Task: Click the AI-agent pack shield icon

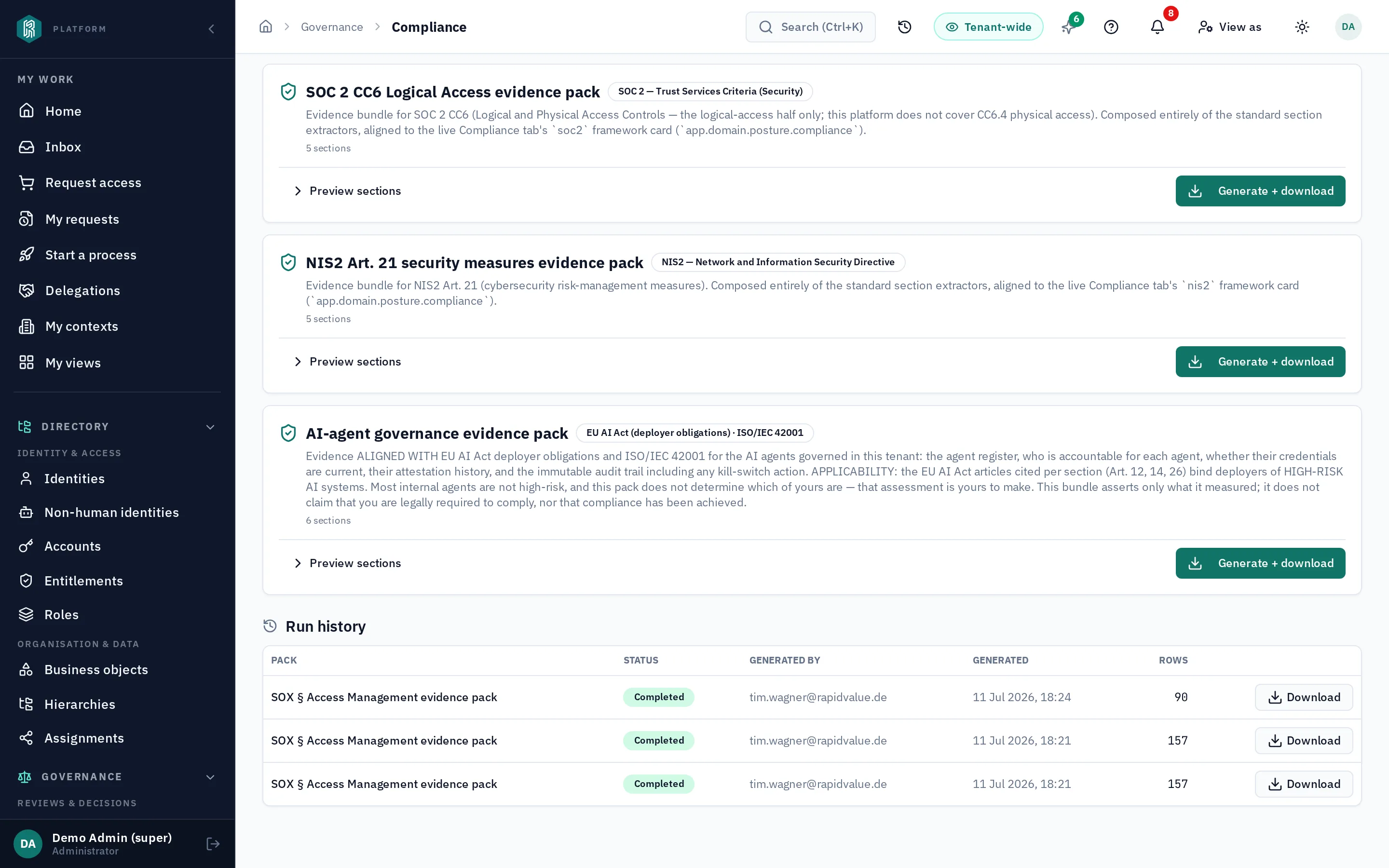Action: tap(288, 433)
